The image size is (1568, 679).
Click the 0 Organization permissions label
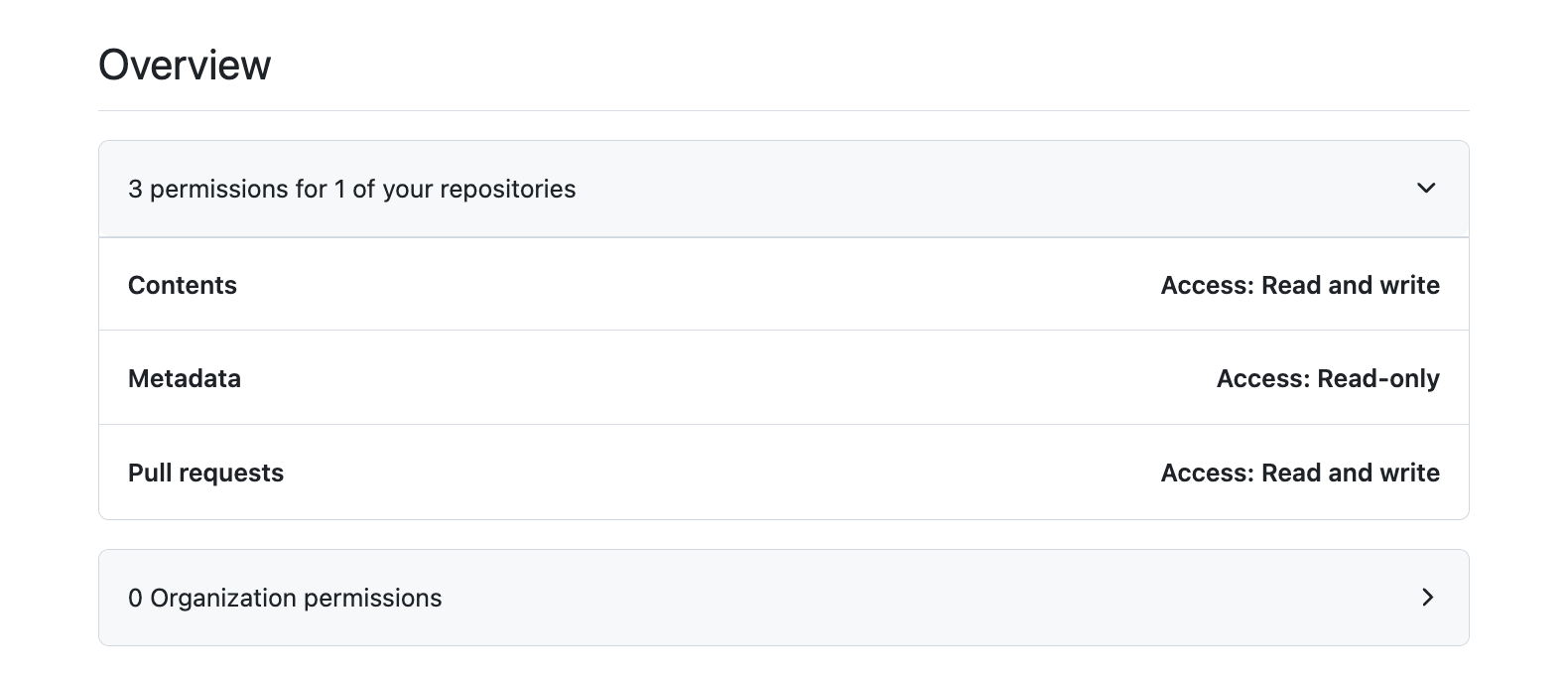click(285, 598)
